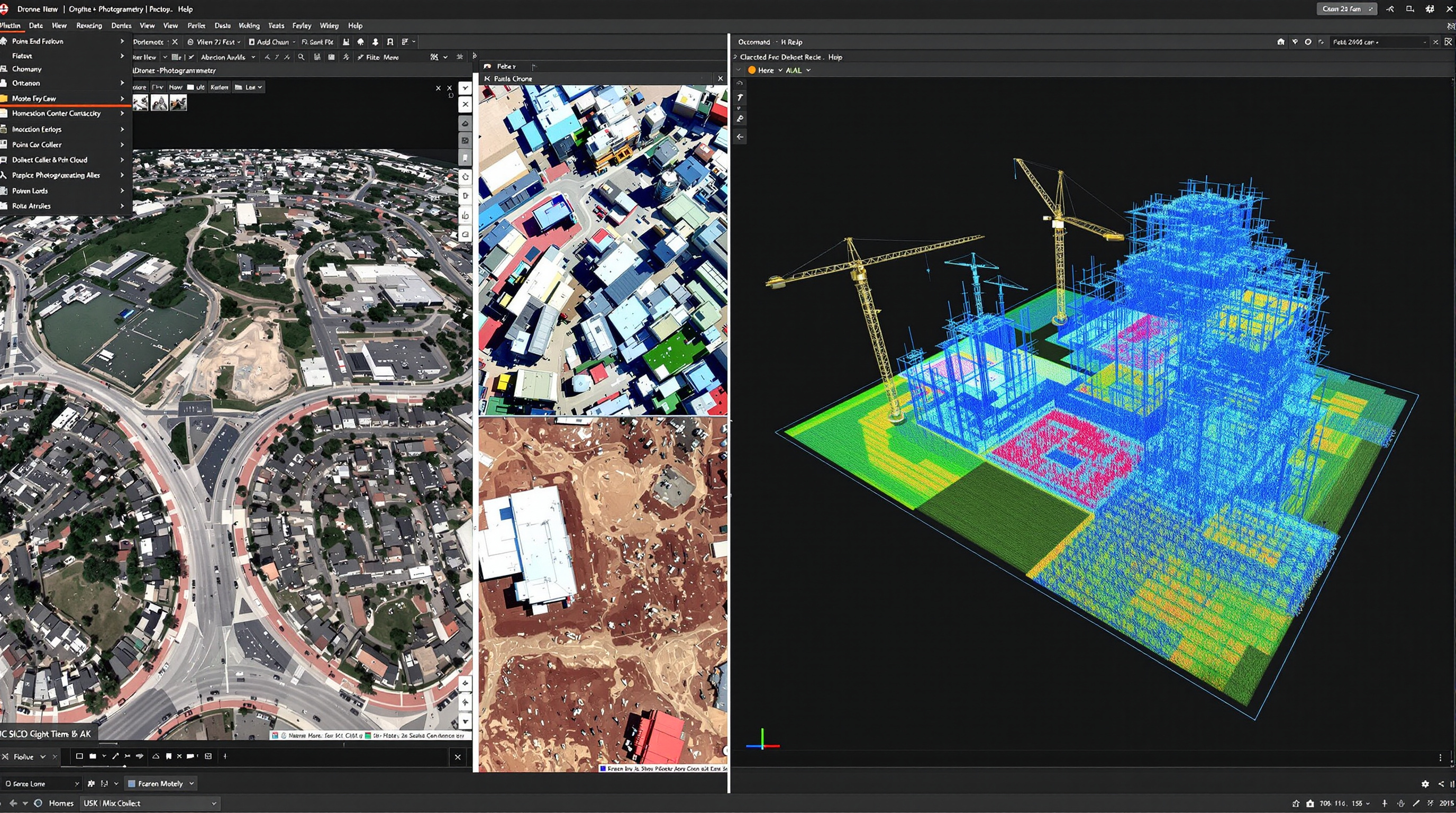1456x813 pixels.
Task: Click the user profile icon in the toolbar
Action: (376, 42)
